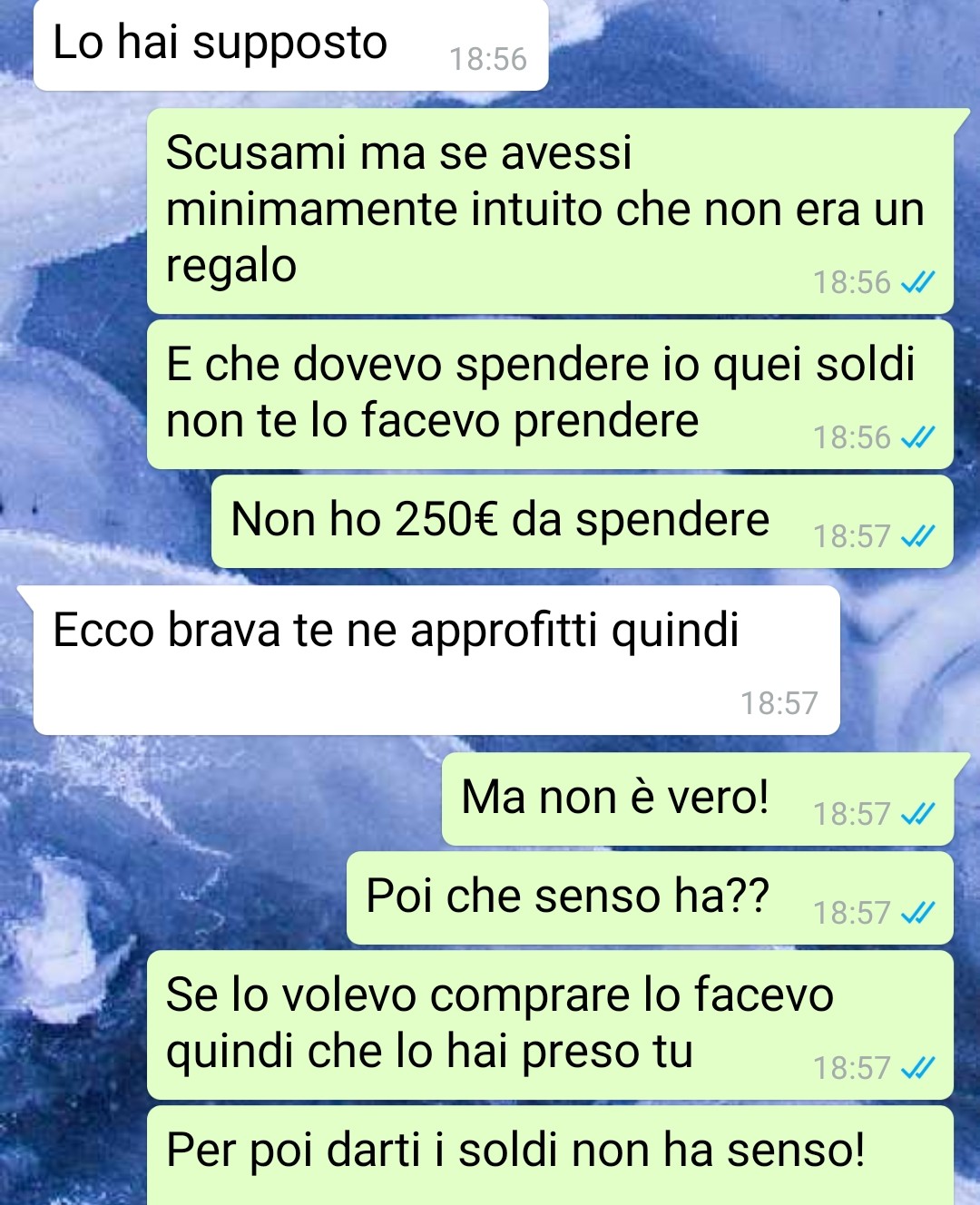Screen dimensions: 980x1205
Task: Tap the 18:56 timestamp on 'regalo' message
Action: 852,283
